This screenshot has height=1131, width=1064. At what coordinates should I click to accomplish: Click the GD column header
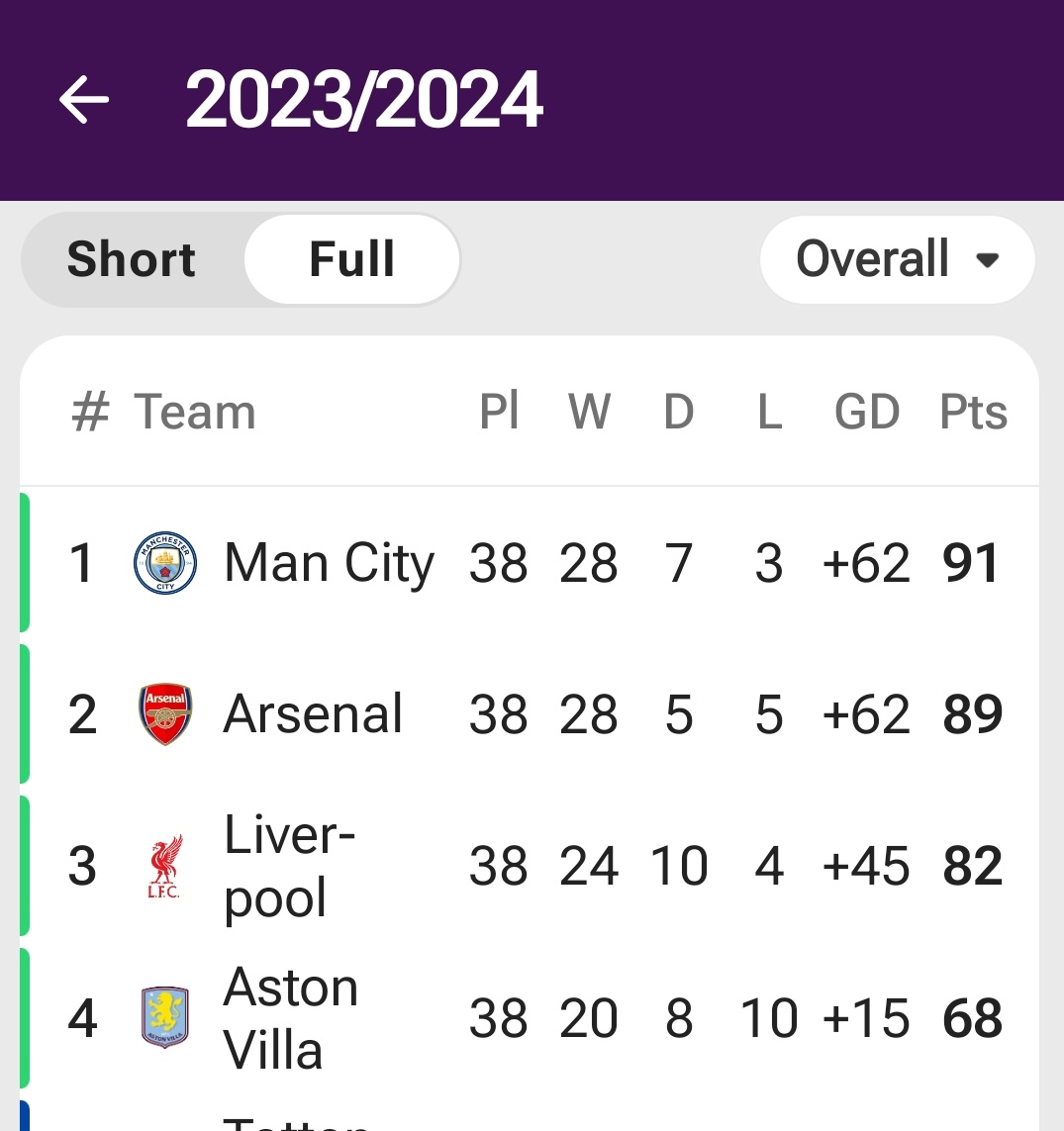[867, 412]
